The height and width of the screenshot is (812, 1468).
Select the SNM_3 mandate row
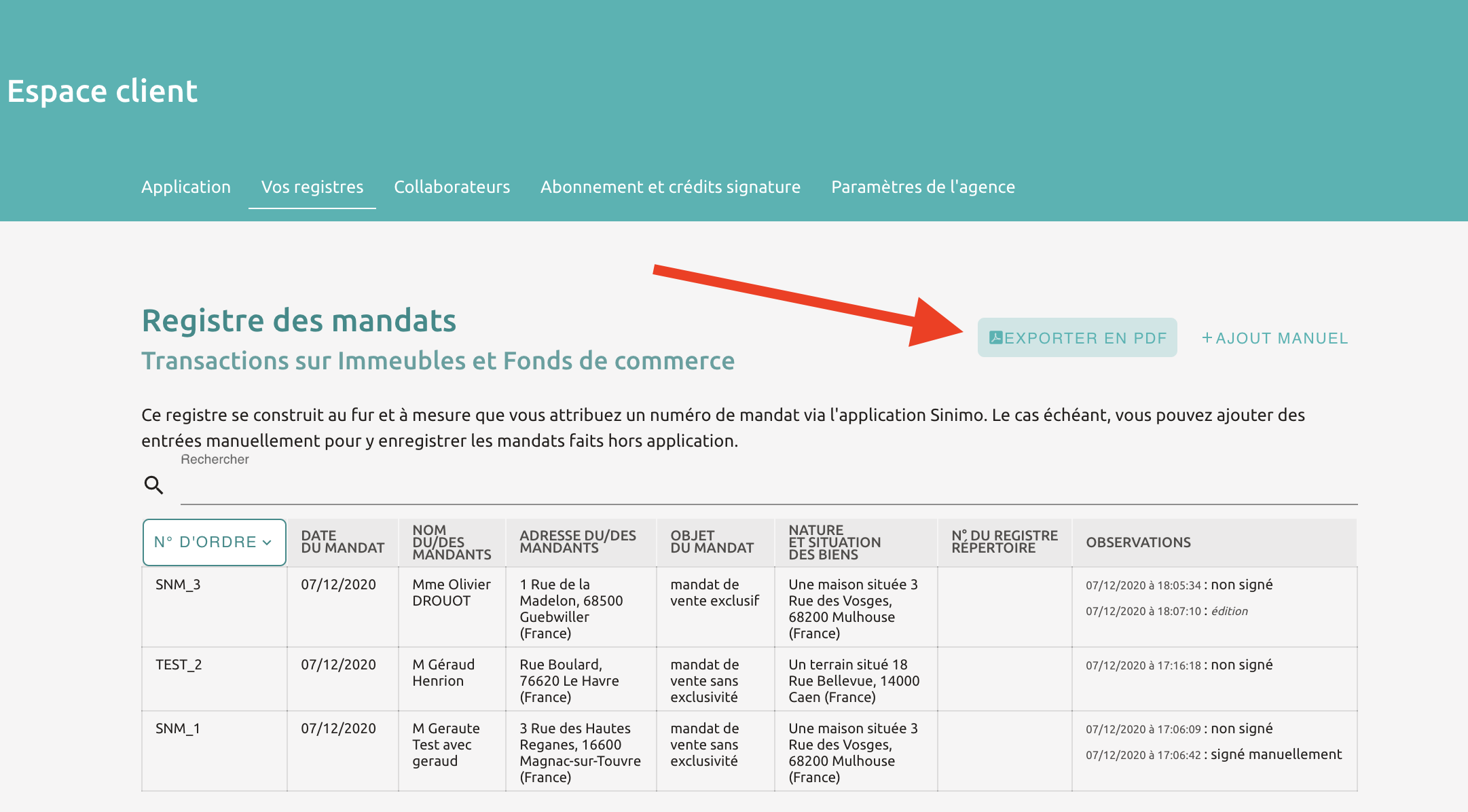click(178, 585)
